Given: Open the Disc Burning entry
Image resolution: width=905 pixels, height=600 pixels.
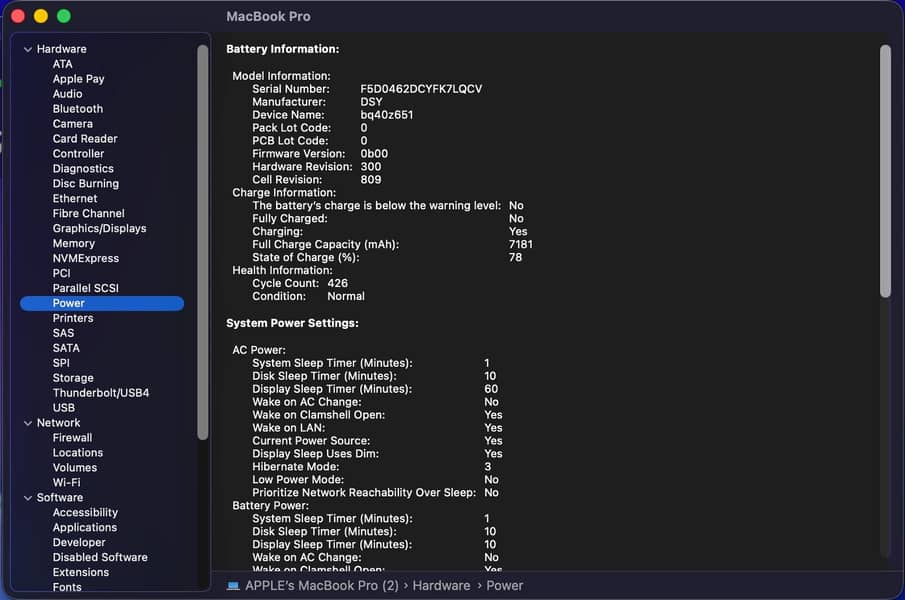Looking at the screenshot, I should click(x=86, y=184).
